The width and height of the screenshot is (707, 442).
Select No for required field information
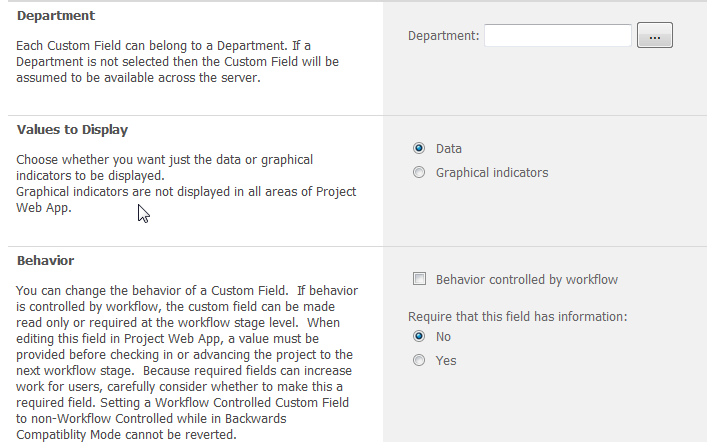419,337
